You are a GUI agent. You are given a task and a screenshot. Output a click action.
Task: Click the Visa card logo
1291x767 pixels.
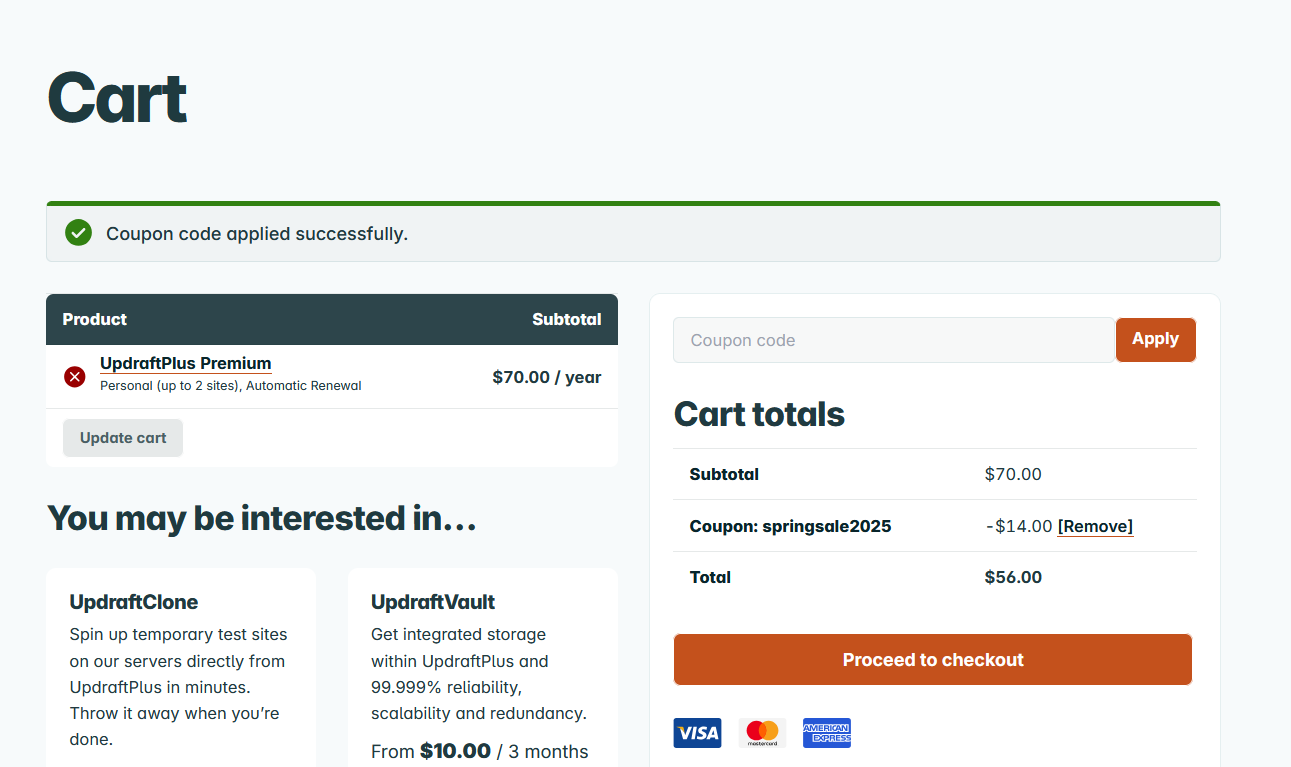pos(697,733)
